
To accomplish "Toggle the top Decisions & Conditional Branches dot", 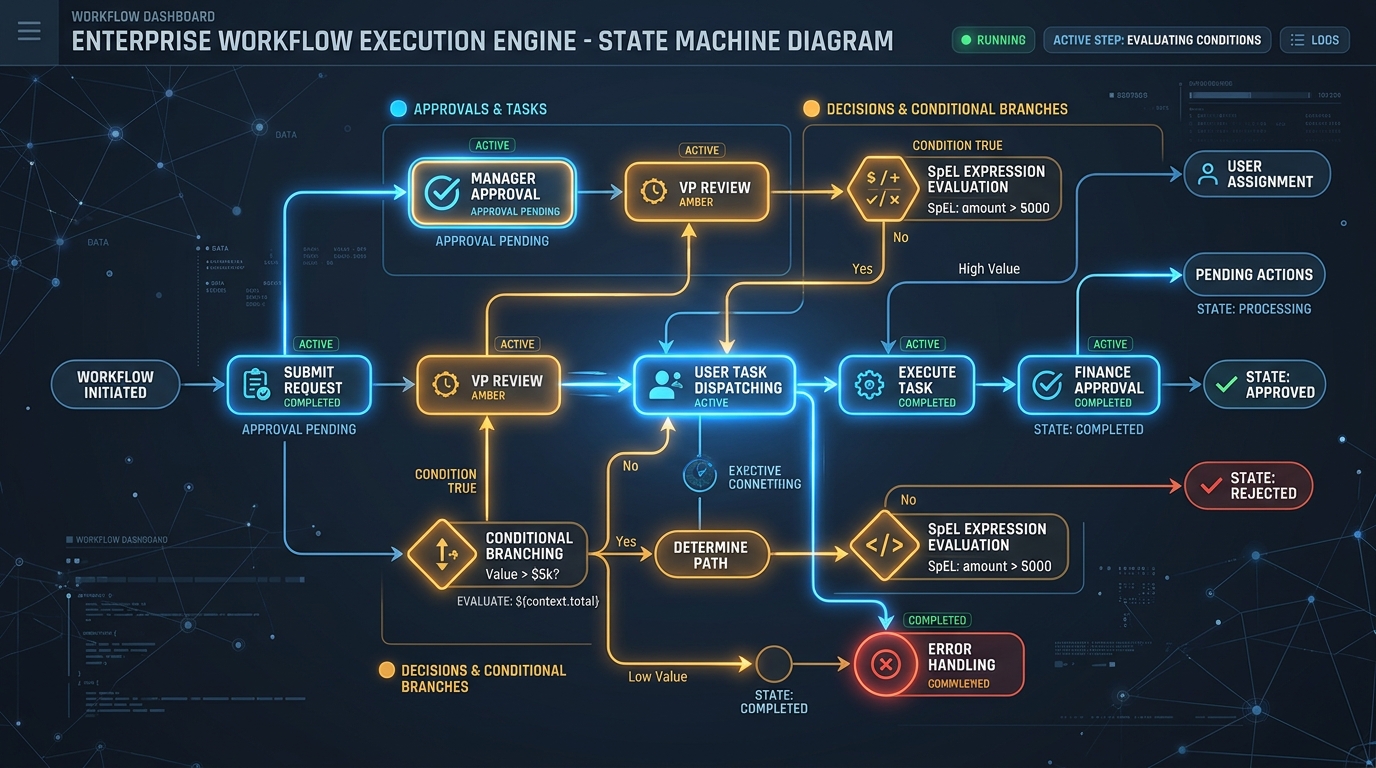I will click(x=811, y=109).
